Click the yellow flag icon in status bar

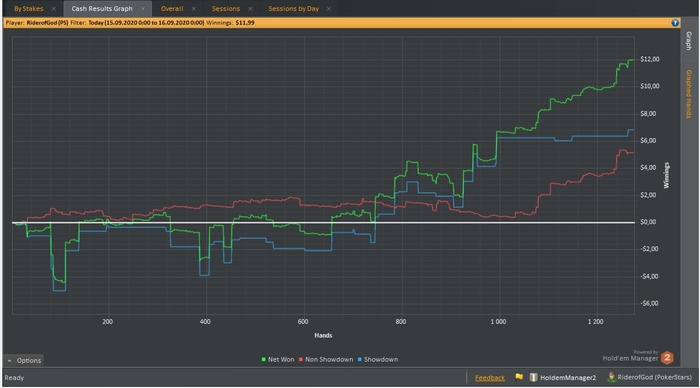coord(519,377)
